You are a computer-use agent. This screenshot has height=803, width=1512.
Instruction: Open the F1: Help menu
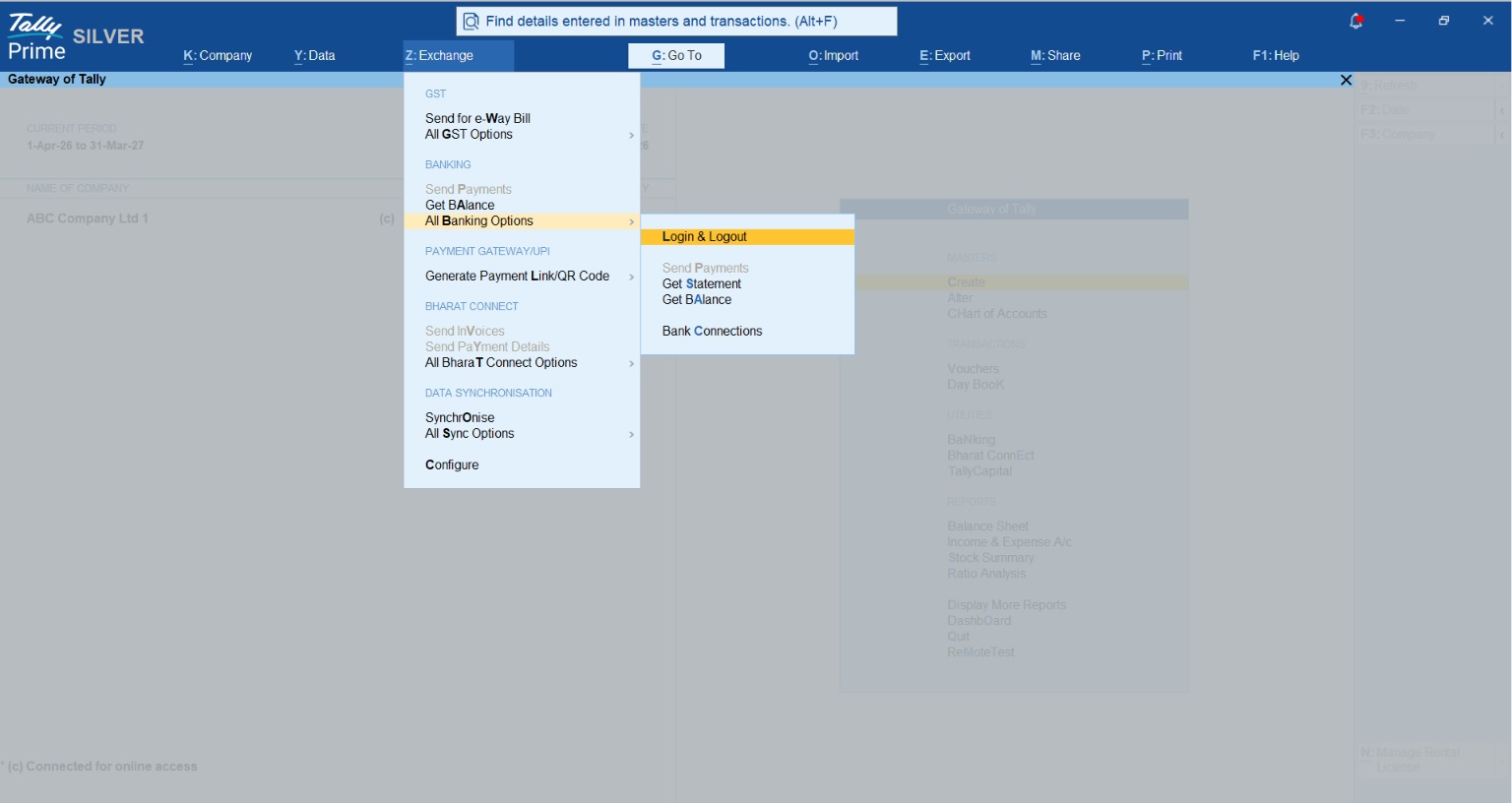coord(1276,56)
